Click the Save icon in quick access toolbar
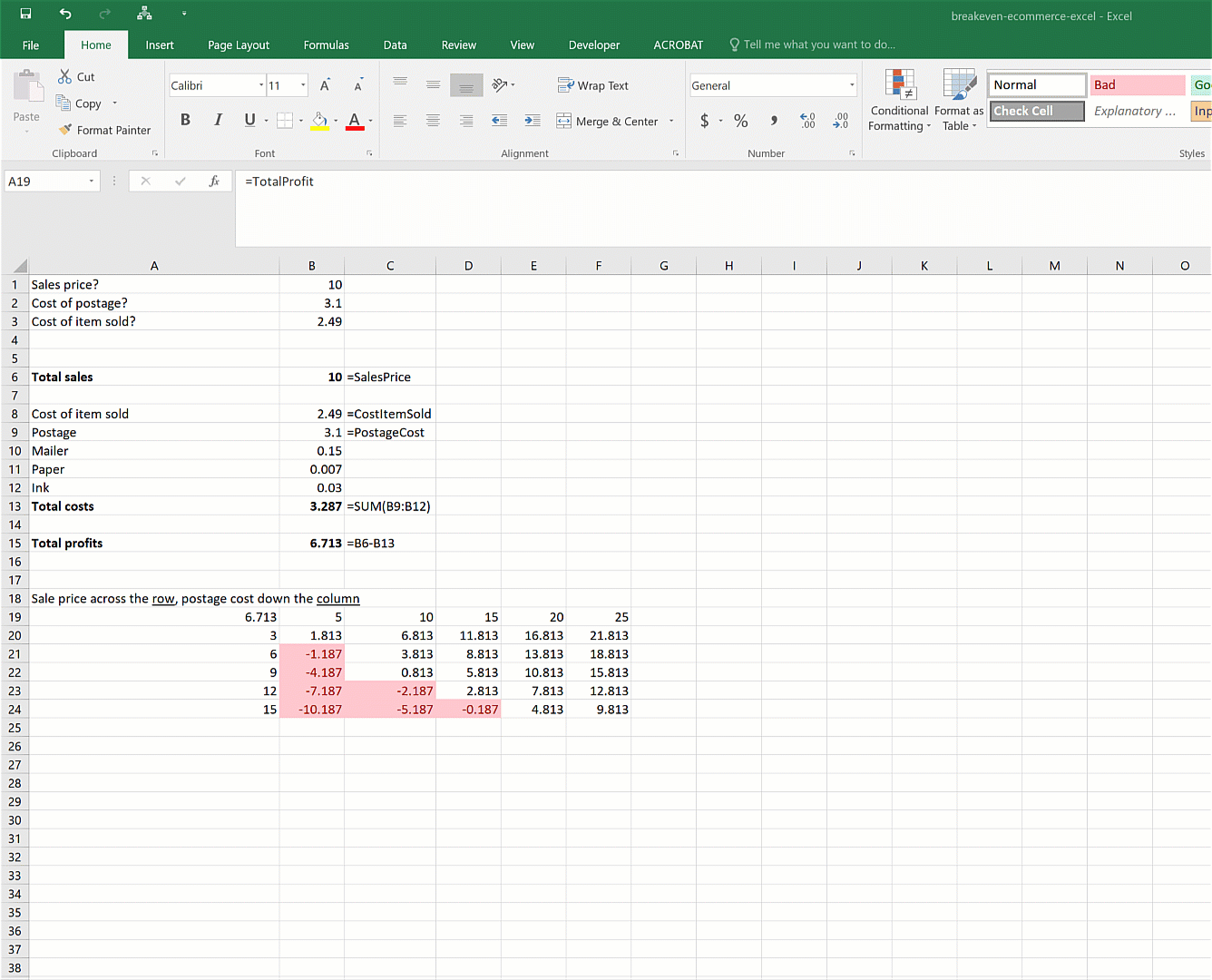The width and height of the screenshot is (1212, 980). pos(25,14)
